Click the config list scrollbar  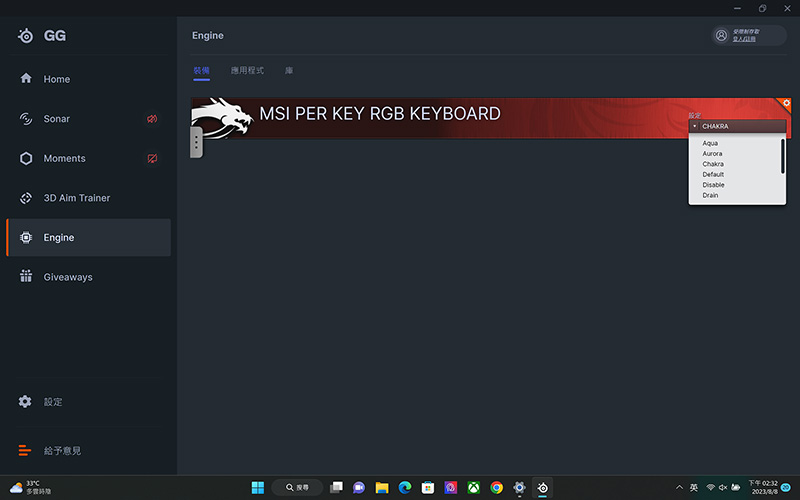pyautogui.click(x=783, y=156)
